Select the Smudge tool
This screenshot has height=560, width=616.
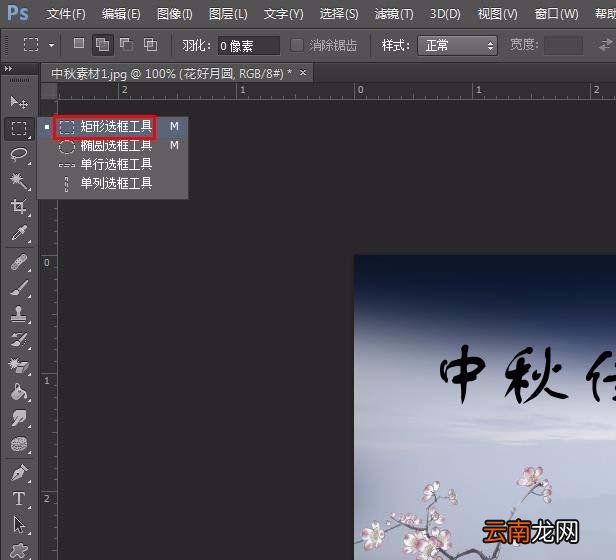pos(18,418)
